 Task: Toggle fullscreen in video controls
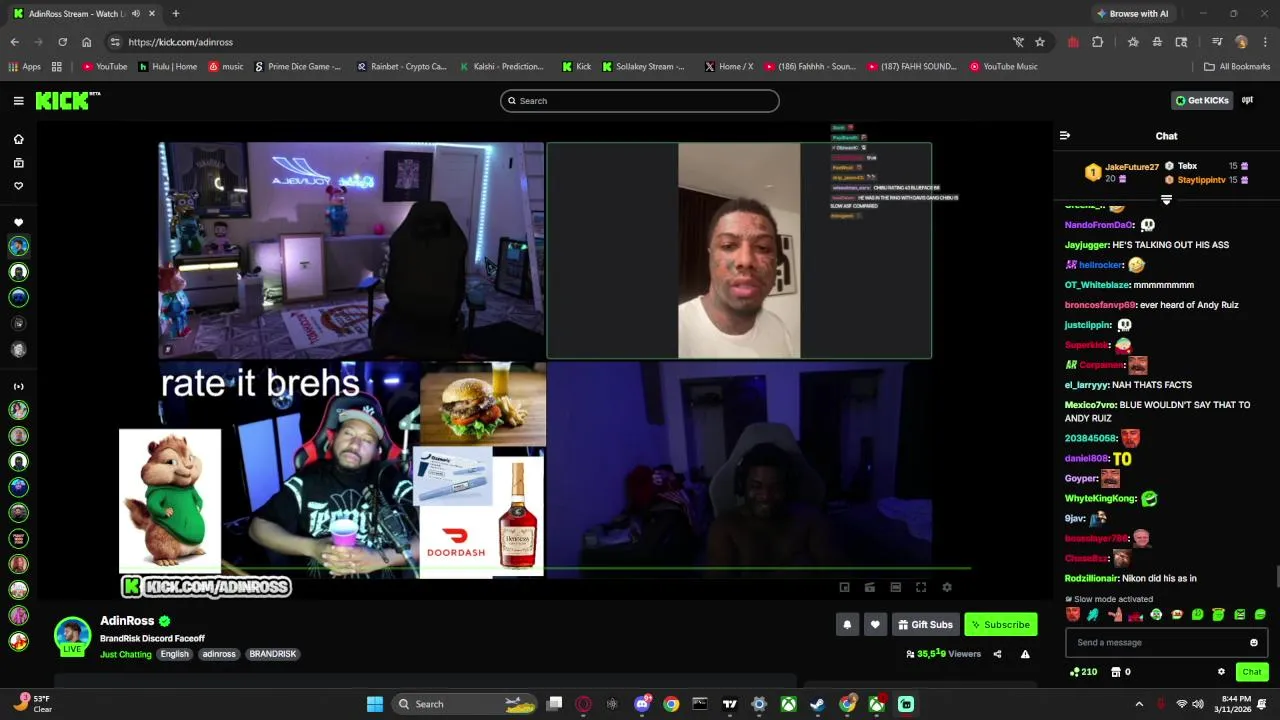pos(921,587)
